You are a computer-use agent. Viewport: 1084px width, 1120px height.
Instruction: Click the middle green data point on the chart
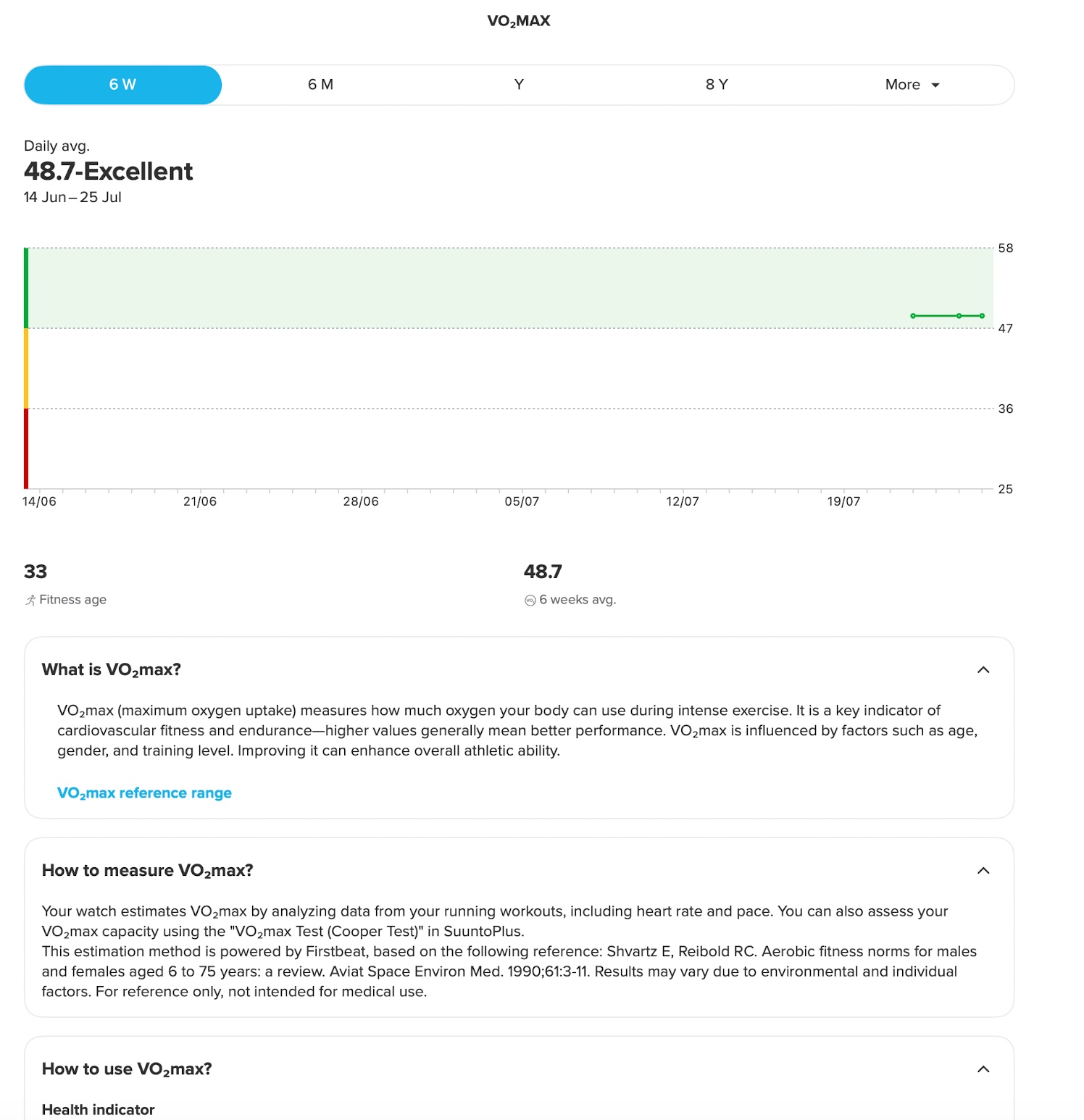click(x=959, y=316)
